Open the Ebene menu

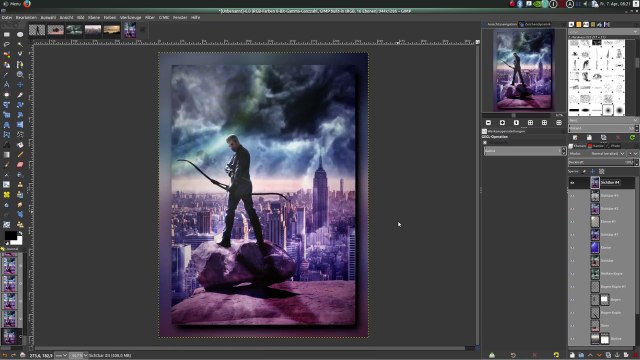coord(94,18)
